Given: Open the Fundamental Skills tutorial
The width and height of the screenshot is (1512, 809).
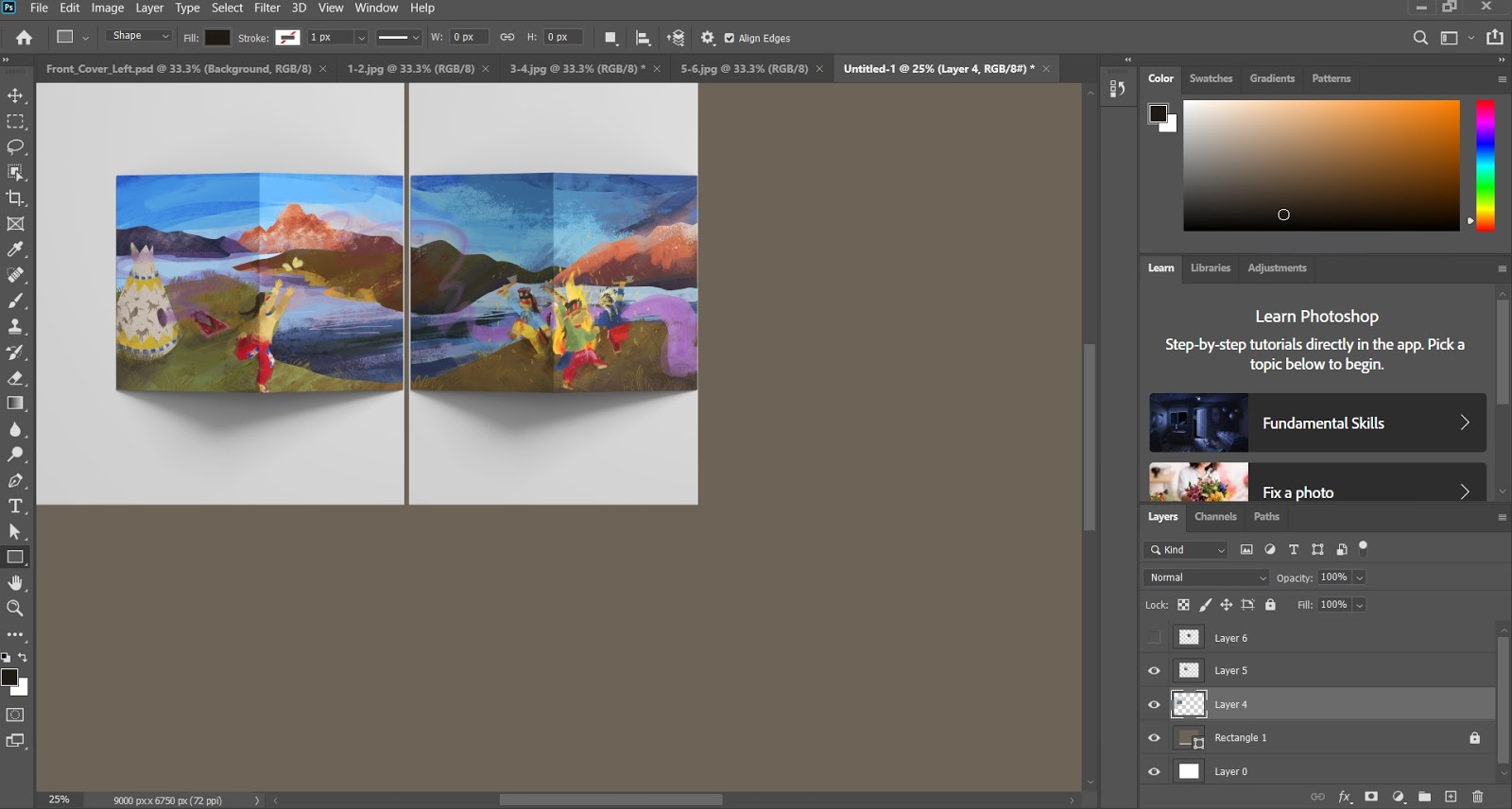Looking at the screenshot, I should pyautogui.click(x=1317, y=422).
